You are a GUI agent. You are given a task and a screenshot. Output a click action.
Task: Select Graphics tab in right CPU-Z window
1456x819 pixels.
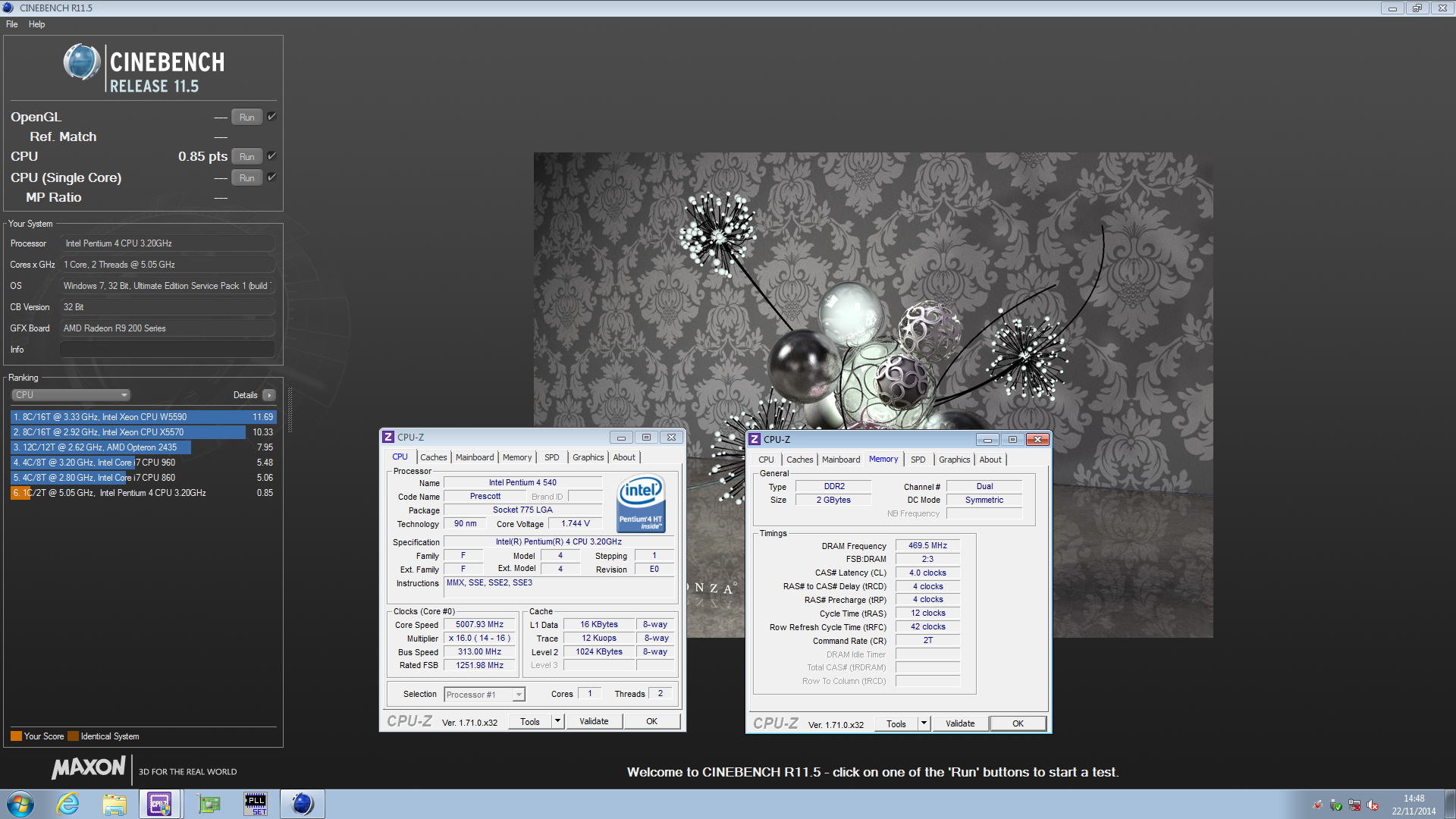pos(955,460)
